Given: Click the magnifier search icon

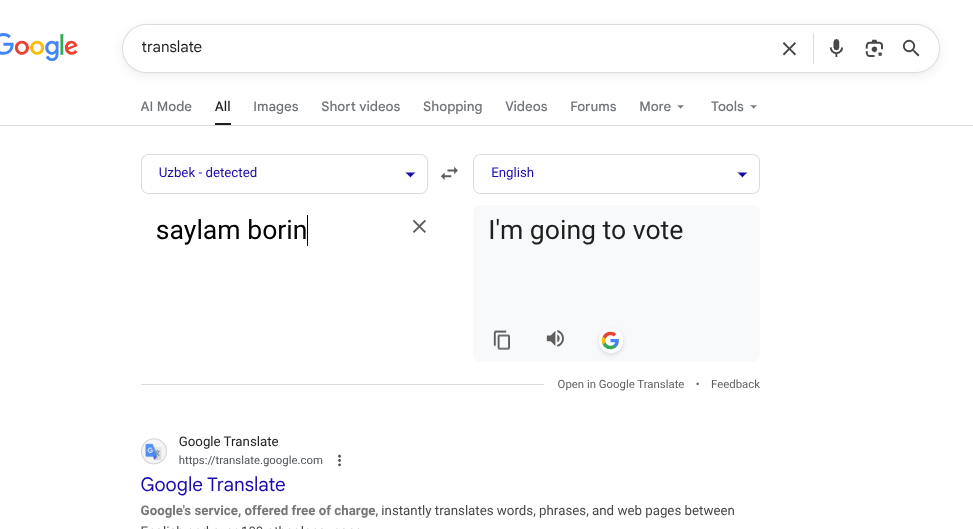Looking at the screenshot, I should [911, 48].
